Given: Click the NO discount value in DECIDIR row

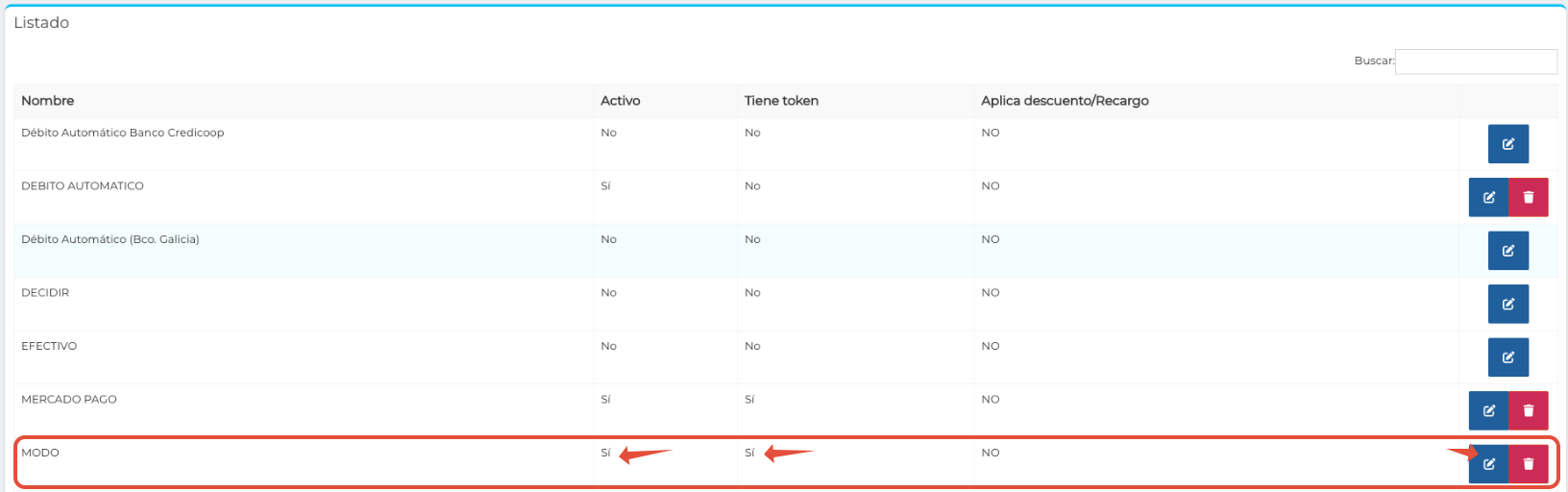Looking at the screenshot, I should [x=991, y=293].
